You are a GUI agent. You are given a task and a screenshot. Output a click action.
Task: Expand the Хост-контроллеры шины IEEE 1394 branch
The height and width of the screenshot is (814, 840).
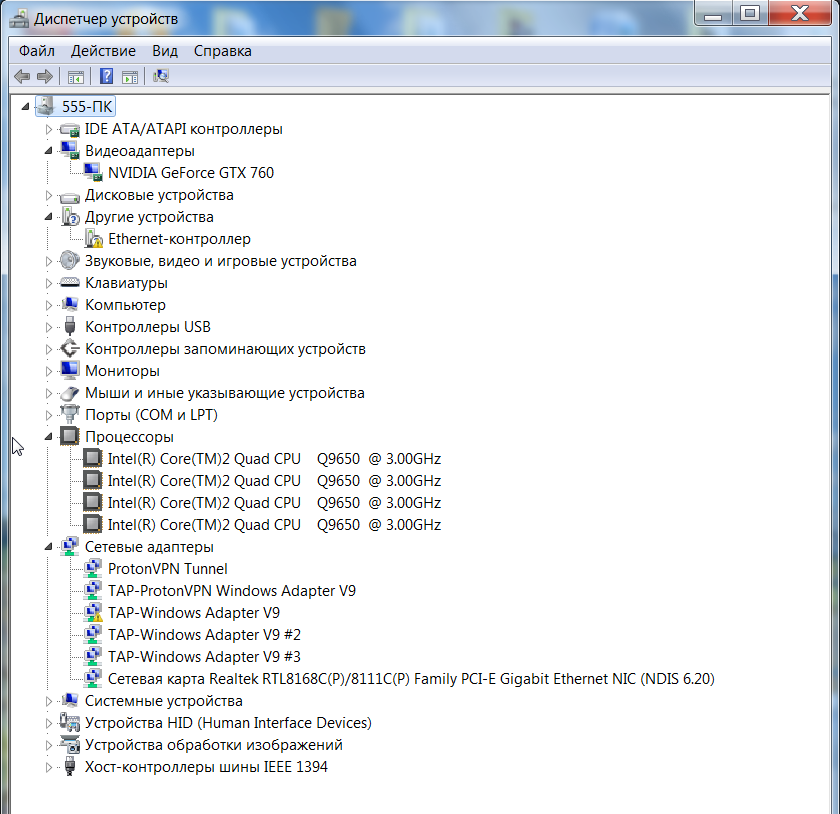pos(48,767)
